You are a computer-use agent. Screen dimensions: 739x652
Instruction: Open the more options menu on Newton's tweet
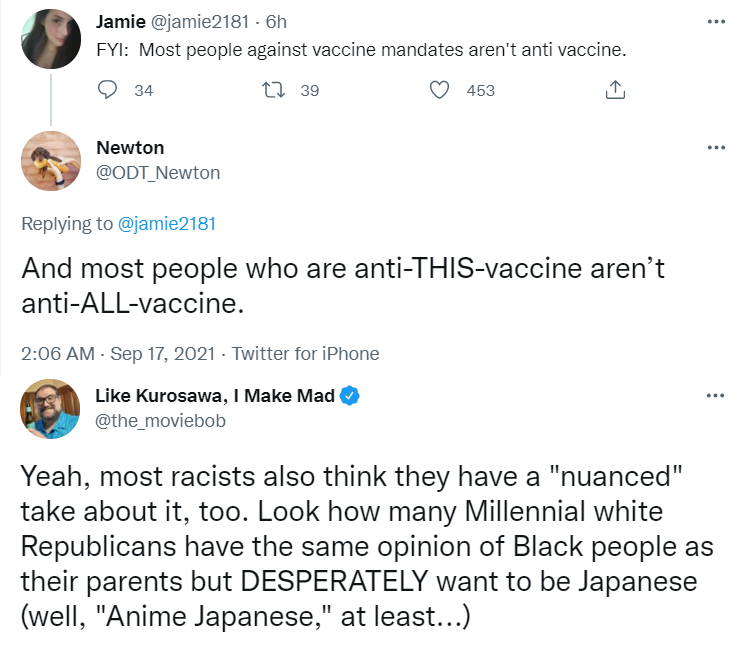(715, 147)
